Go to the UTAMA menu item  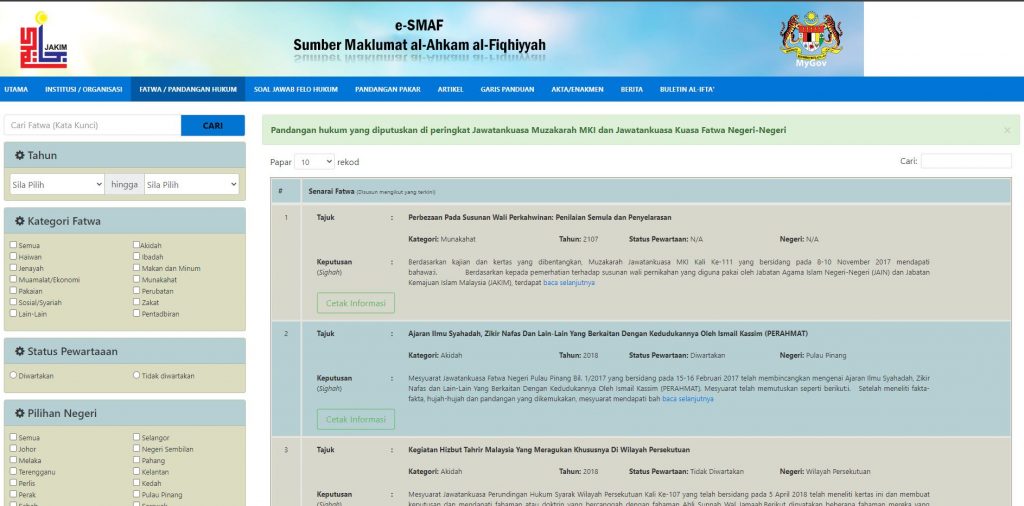[16, 89]
